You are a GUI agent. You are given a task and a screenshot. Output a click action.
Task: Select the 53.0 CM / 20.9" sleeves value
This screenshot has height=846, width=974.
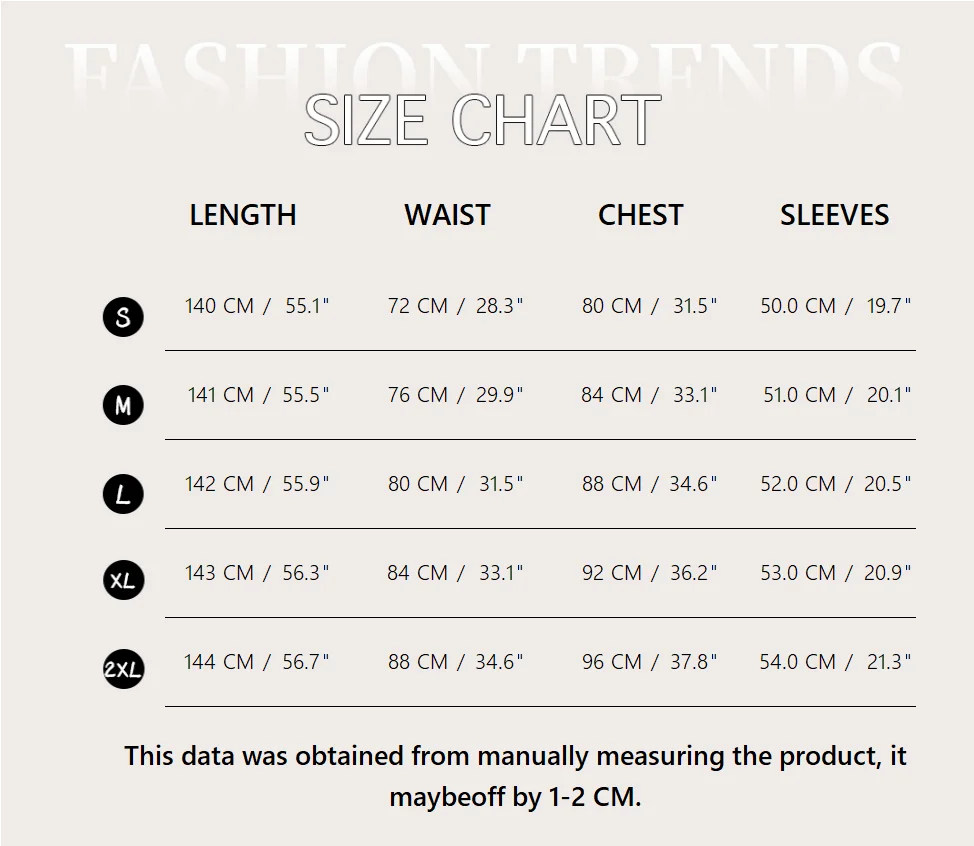click(x=836, y=573)
